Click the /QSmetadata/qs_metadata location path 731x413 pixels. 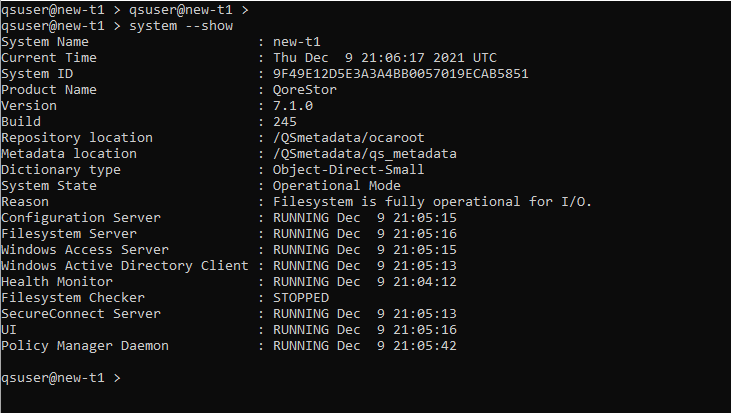[364, 154]
